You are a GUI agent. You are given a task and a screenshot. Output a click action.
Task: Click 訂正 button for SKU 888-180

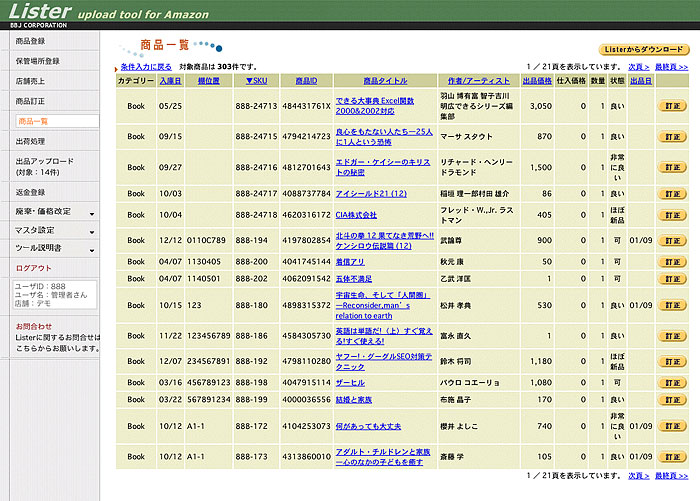coord(672,306)
